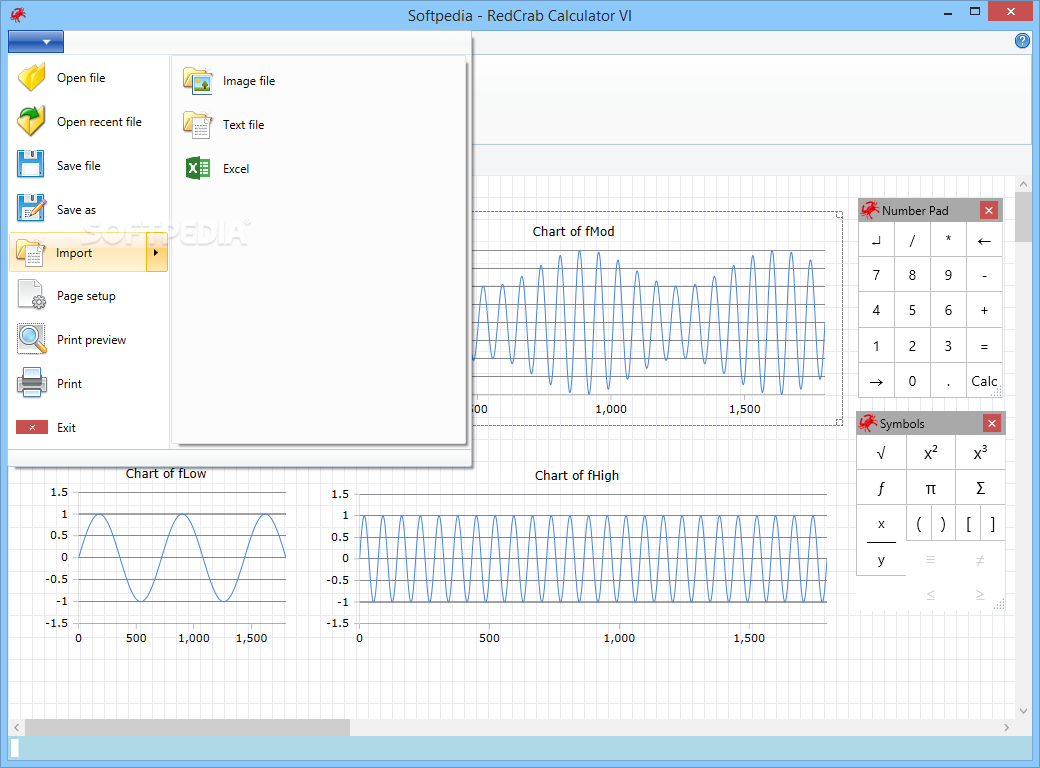This screenshot has height=768, width=1040.
Task: Choose Print preview from the menu
Action: 89,340
